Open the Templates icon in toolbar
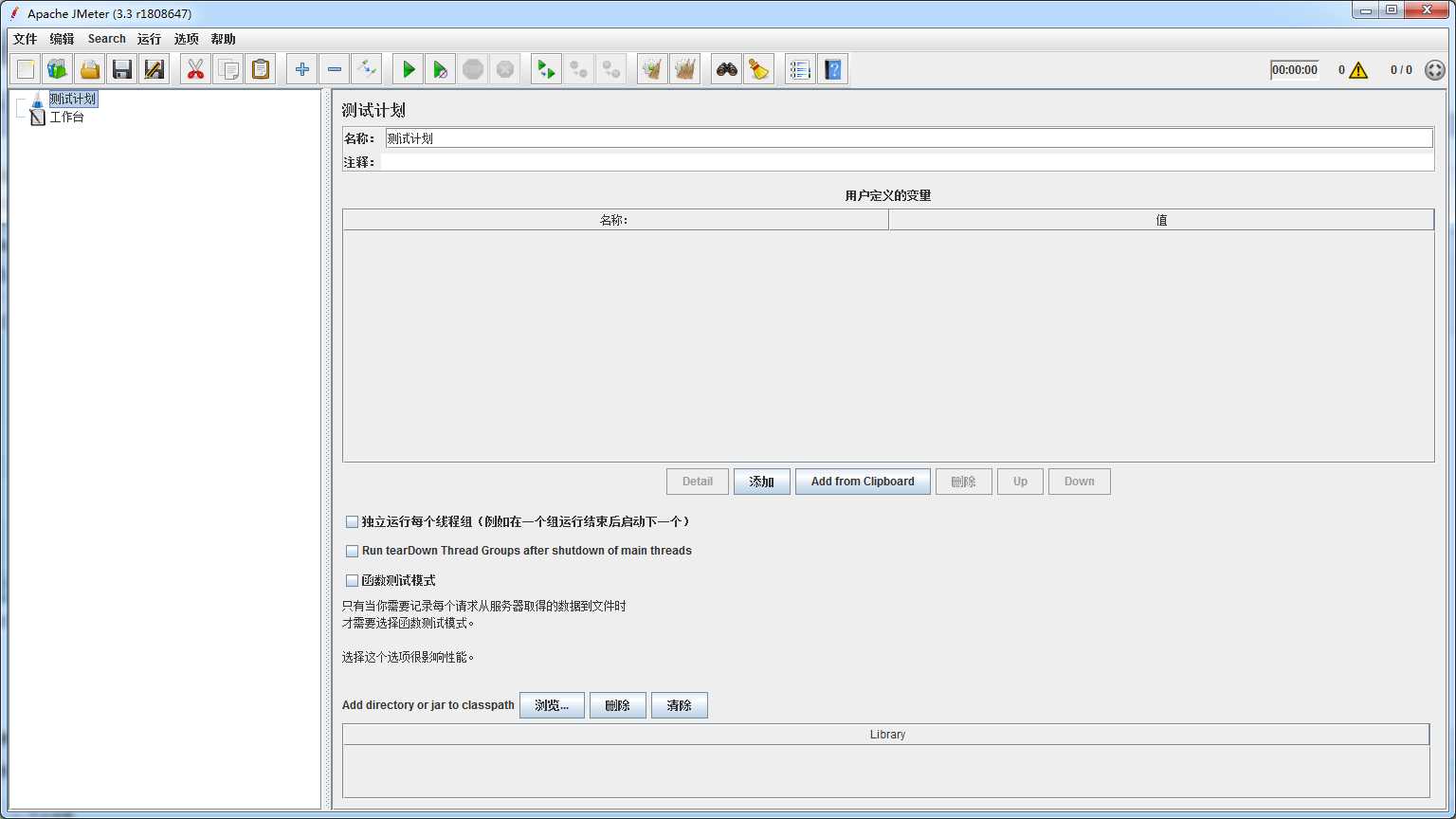 (x=58, y=69)
